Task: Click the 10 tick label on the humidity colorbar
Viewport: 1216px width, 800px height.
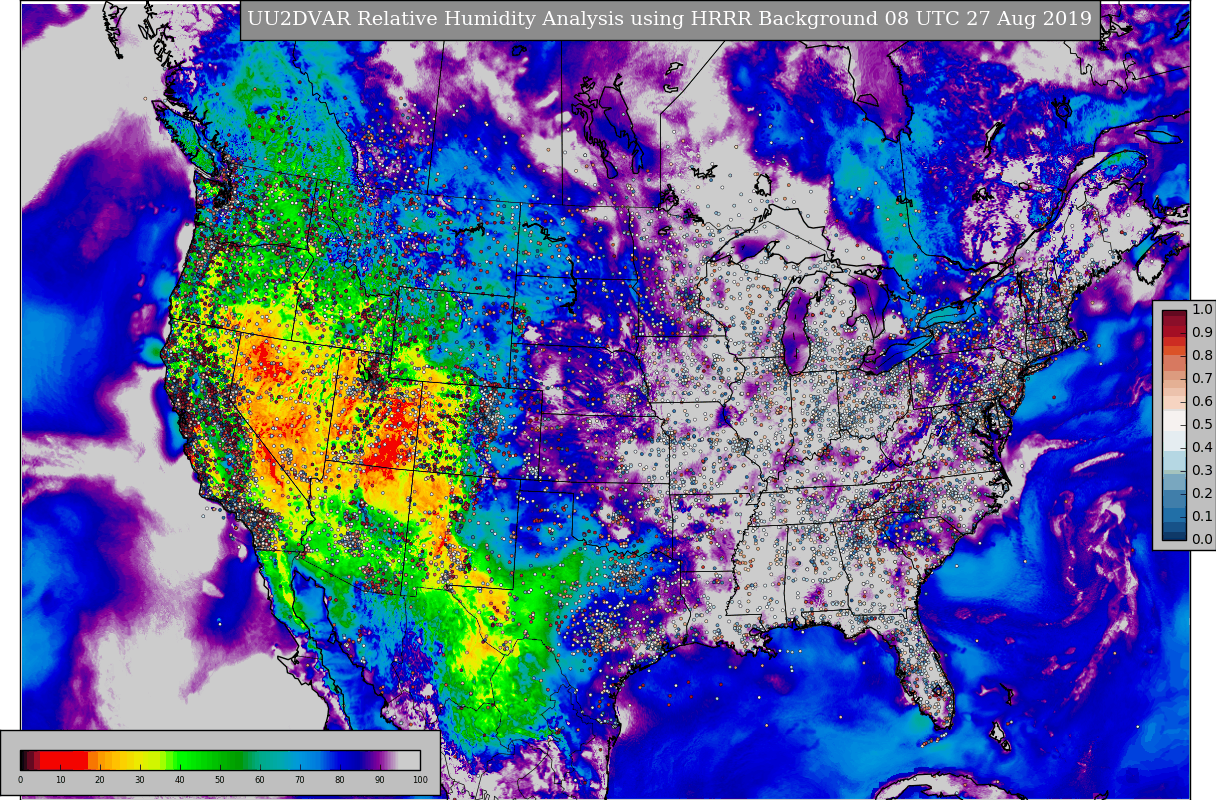Action: [60, 780]
